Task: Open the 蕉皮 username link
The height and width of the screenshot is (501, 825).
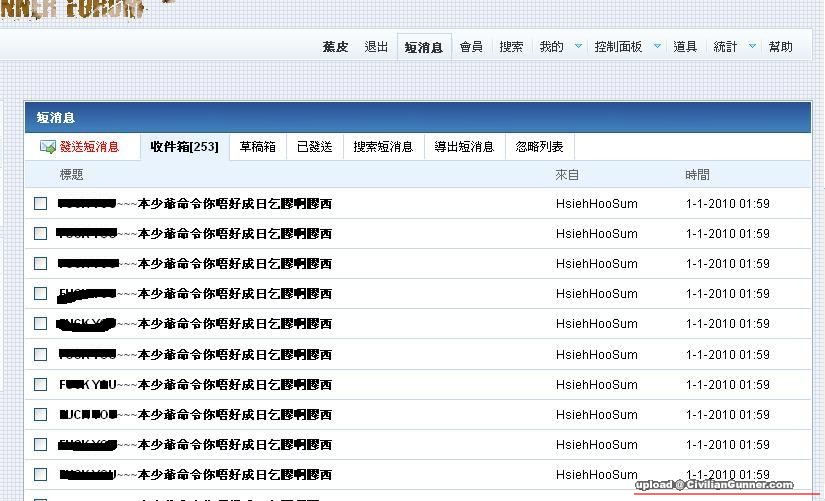Action: (x=336, y=46)
